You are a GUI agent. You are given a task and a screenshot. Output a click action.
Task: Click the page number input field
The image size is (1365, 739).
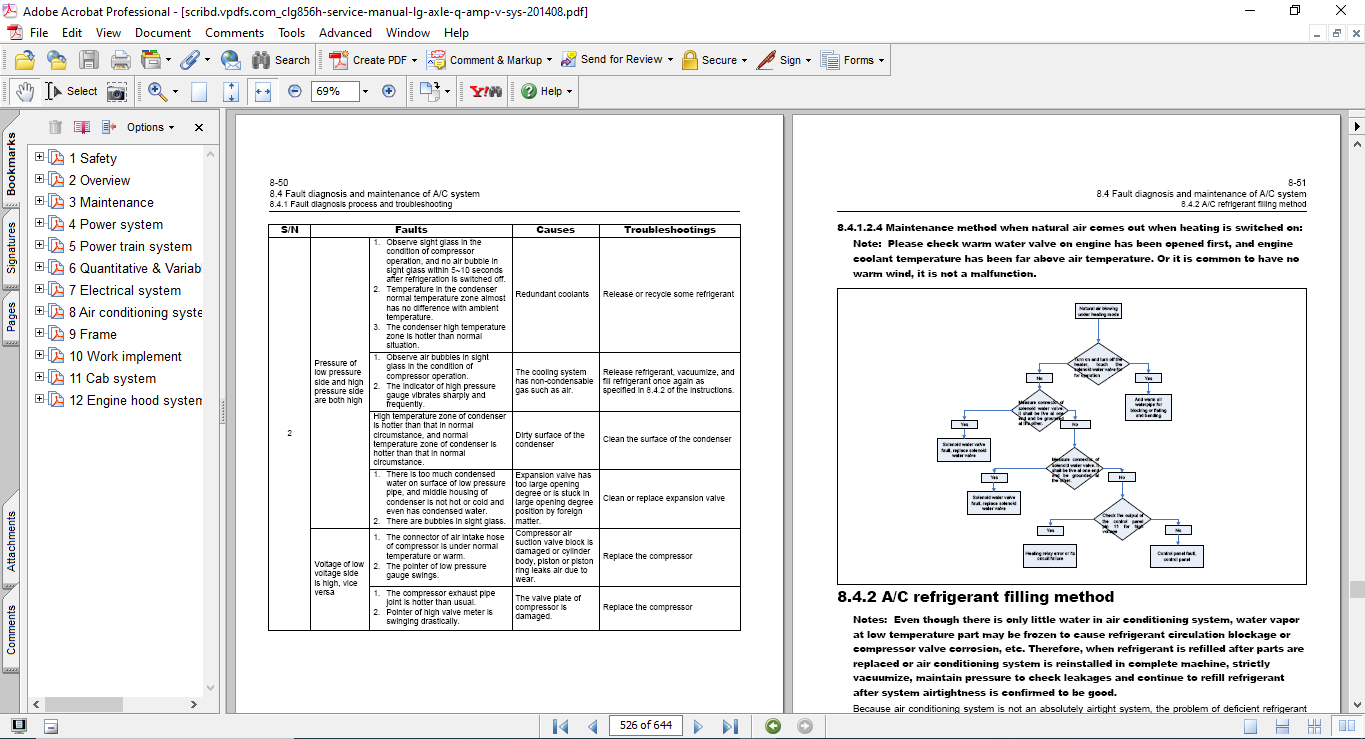[645, 726]
